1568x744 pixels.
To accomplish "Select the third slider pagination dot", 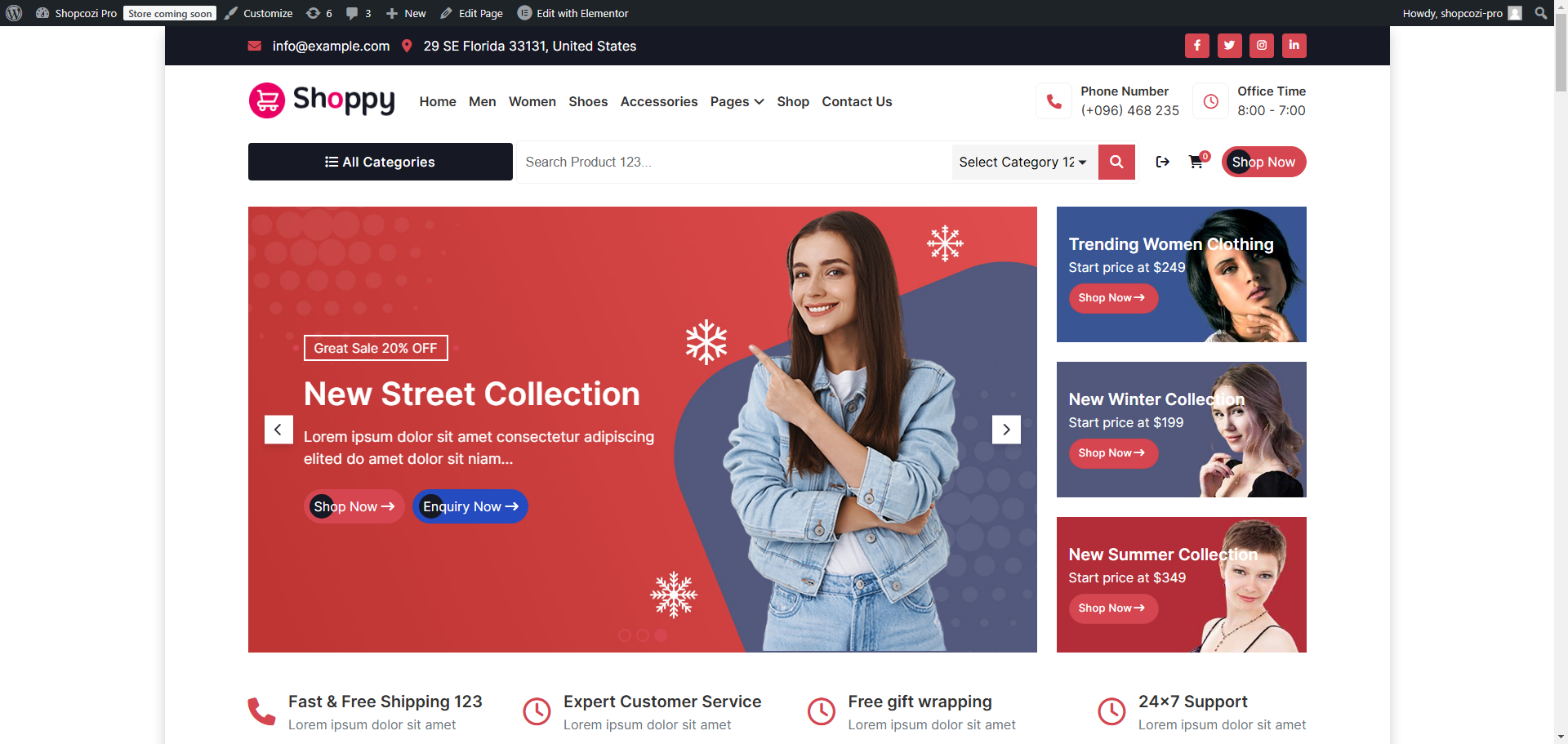I will pos(661,635).
